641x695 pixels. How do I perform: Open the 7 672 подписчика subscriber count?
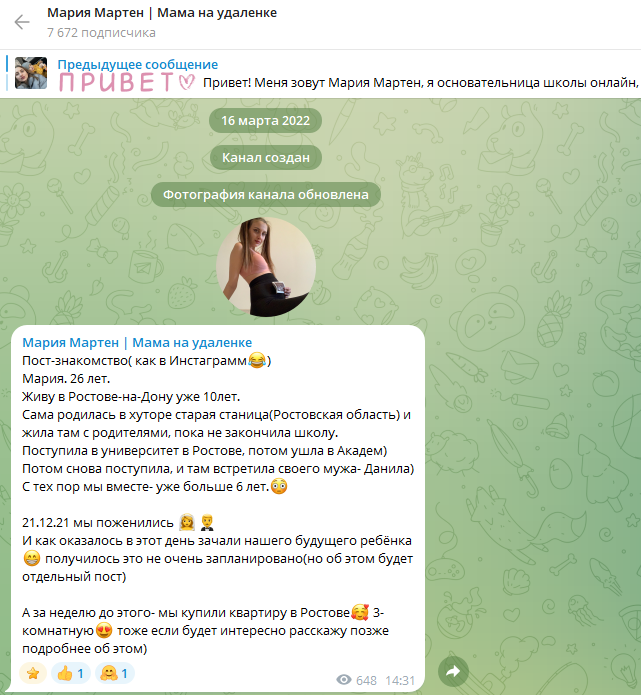click(102, 33)
